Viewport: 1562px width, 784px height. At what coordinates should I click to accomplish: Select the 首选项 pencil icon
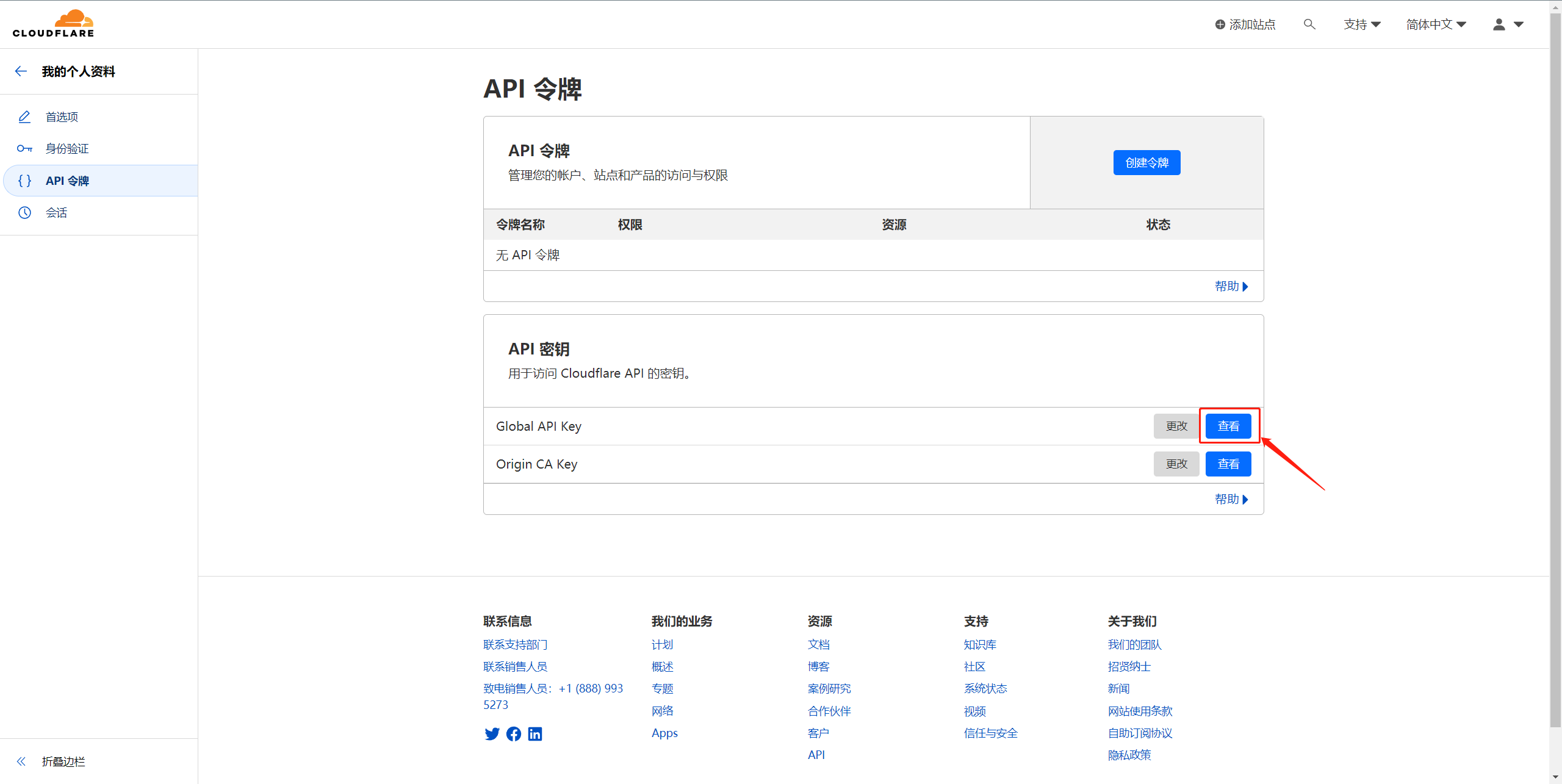coord(25,116)
